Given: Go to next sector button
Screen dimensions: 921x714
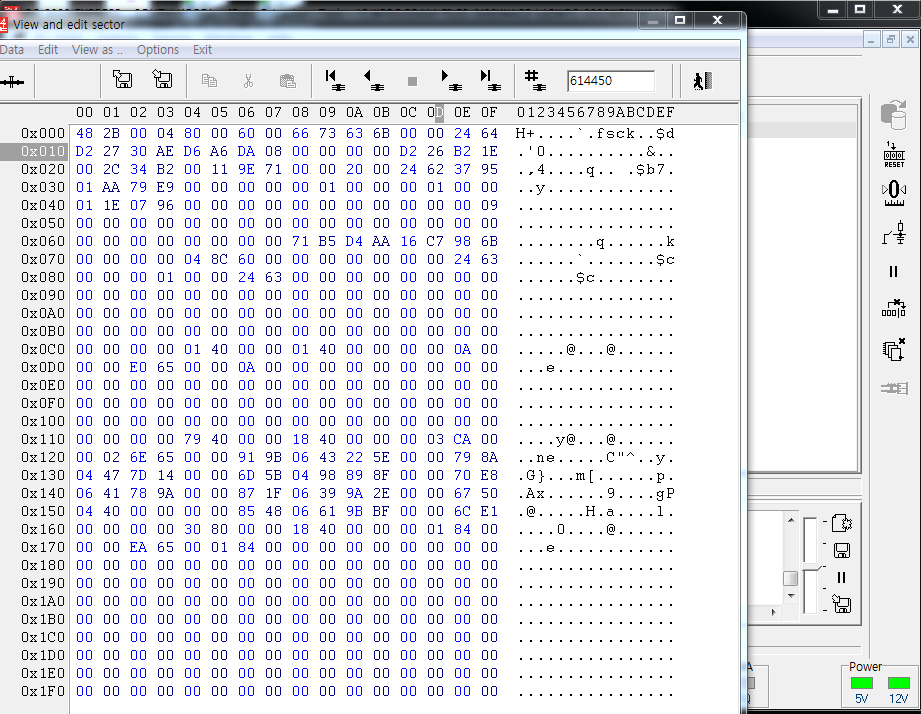Looking at the screenshot, I should click(x=451, y=80).
